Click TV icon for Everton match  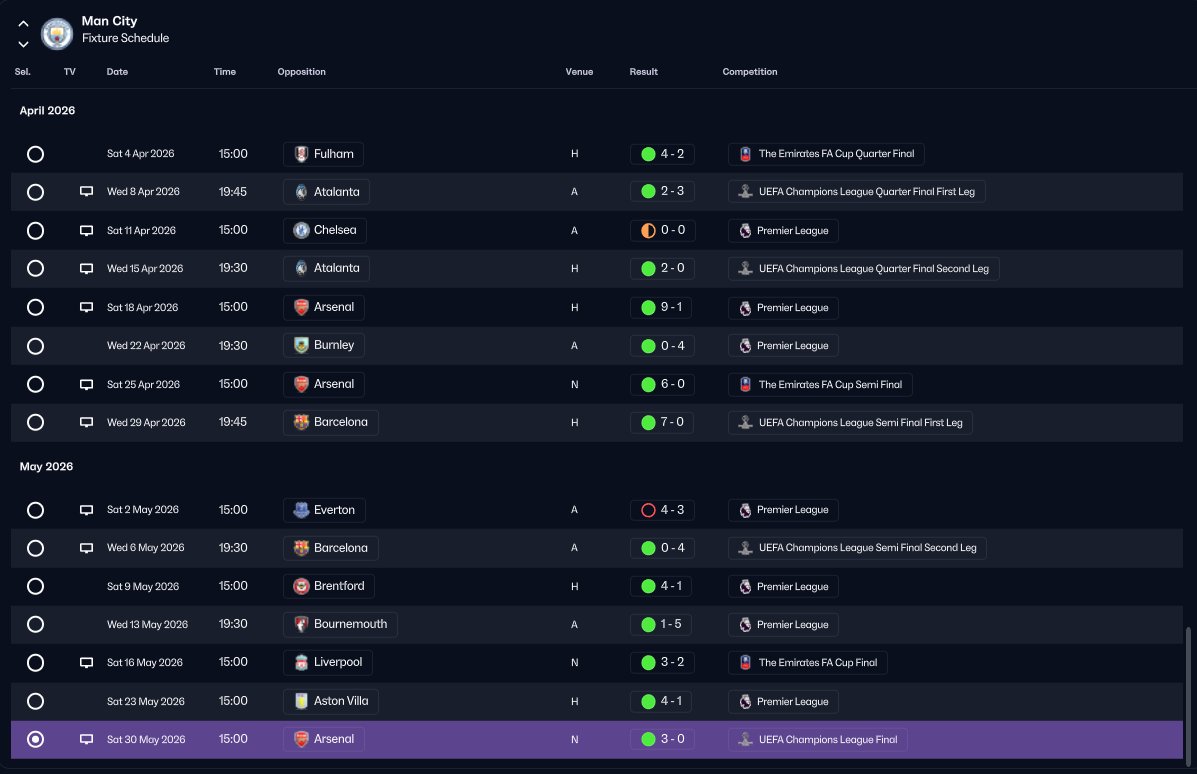point(86,510)
